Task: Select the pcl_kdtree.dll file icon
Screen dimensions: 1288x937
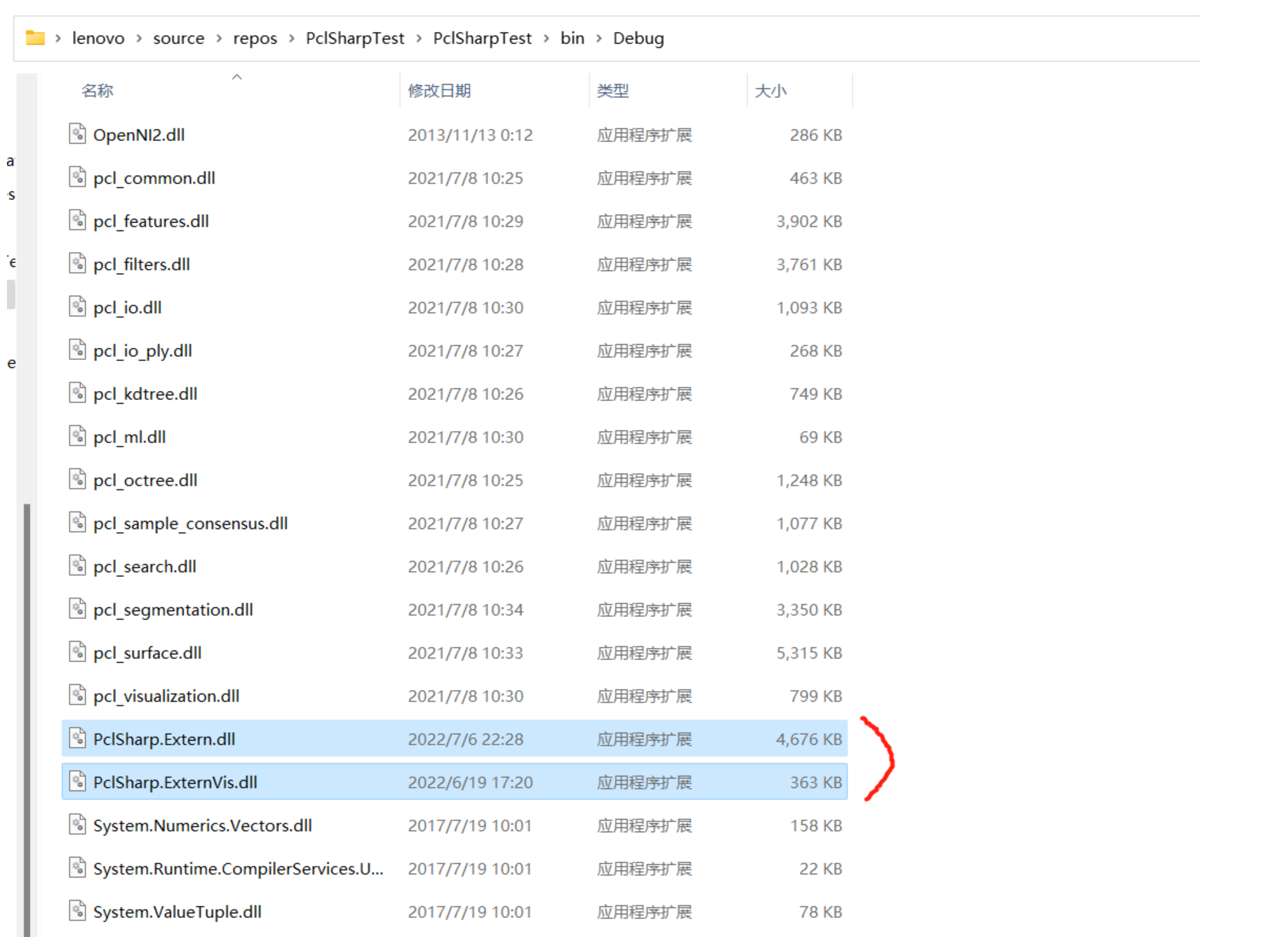Action: (x=77, y=392)
